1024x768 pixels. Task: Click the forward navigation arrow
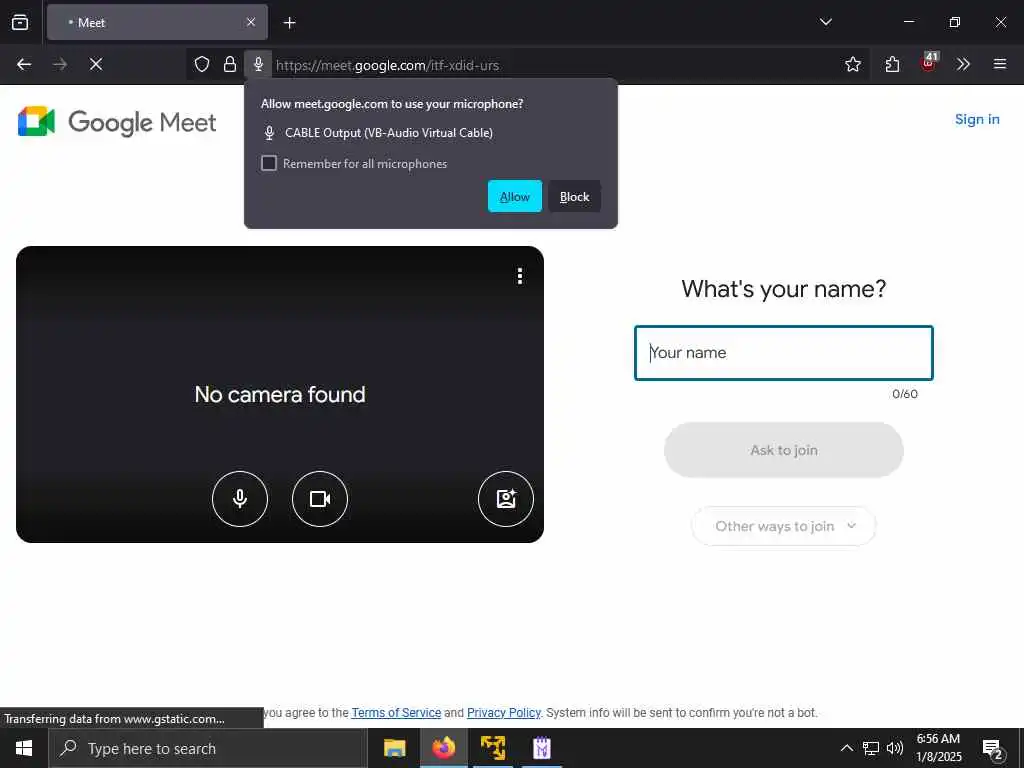point(59,64)
